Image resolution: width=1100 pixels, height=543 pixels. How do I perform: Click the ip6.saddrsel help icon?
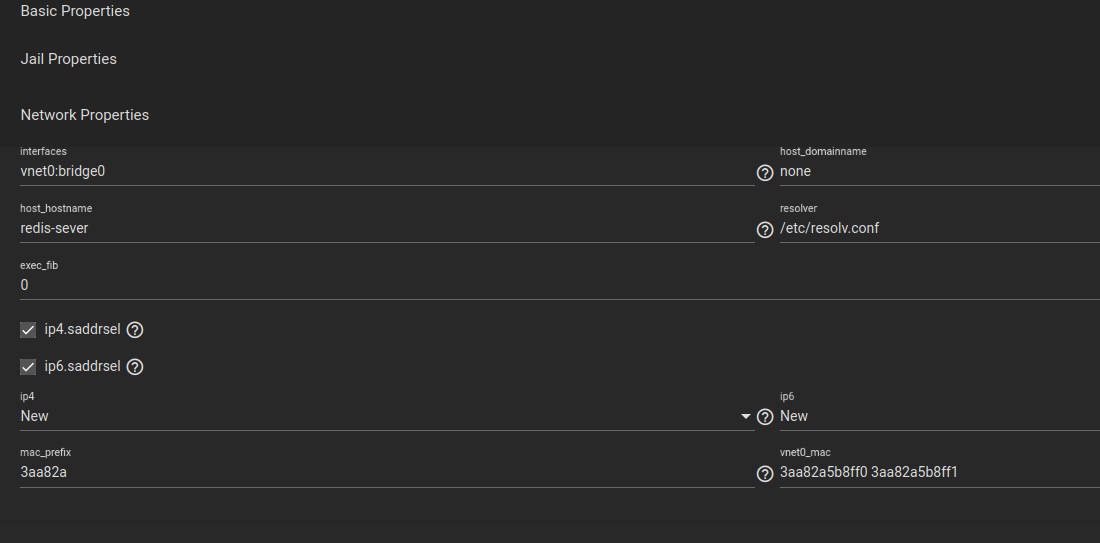click(135, 367)
